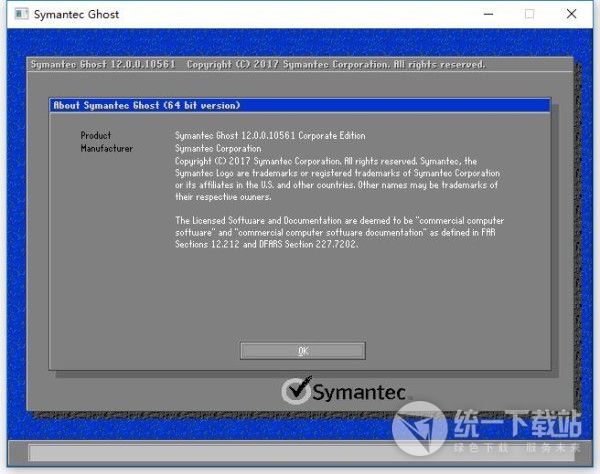Click the disabled maximize window button
This screenshot has height=474, width=600.
(x=530, y=14)
